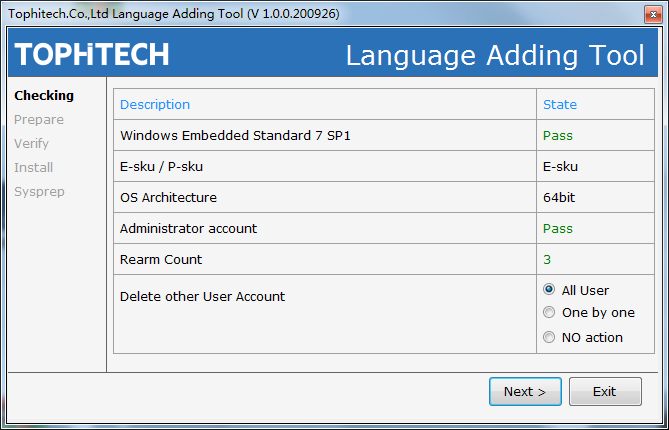669x430 pixels.
Task: Click the State column header
Action: [x=560, y=105]
